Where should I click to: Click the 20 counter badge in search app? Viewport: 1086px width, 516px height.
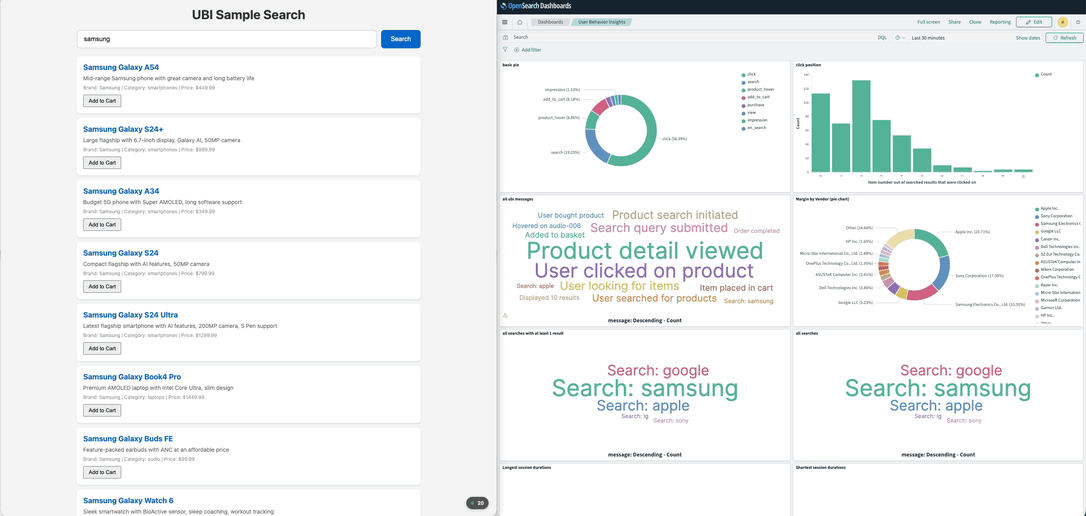click(x=477, y=503)
